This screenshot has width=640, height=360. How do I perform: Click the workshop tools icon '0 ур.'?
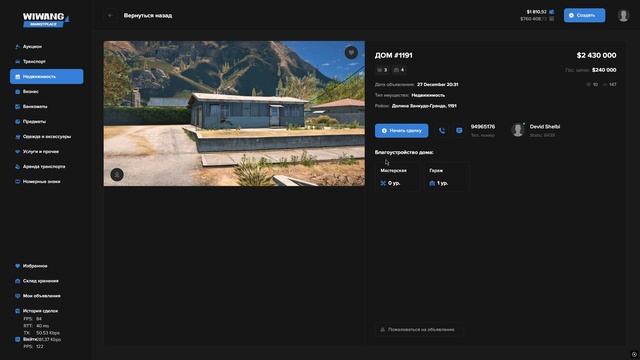(383, 183)
